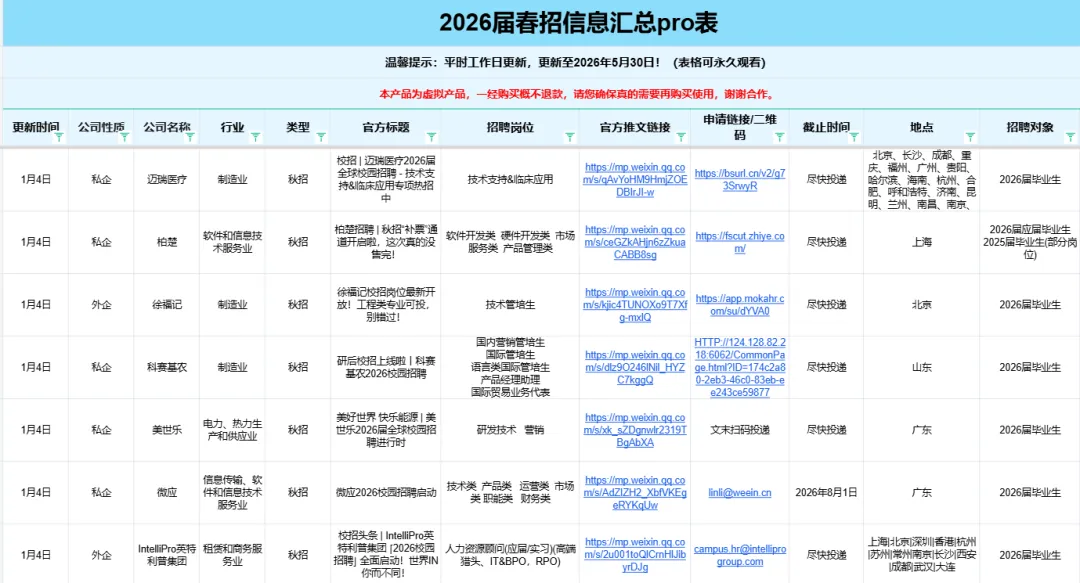1080x583 pixels.
Task: Open the fscut.zhiye.com application link
Action: point(740,242)
